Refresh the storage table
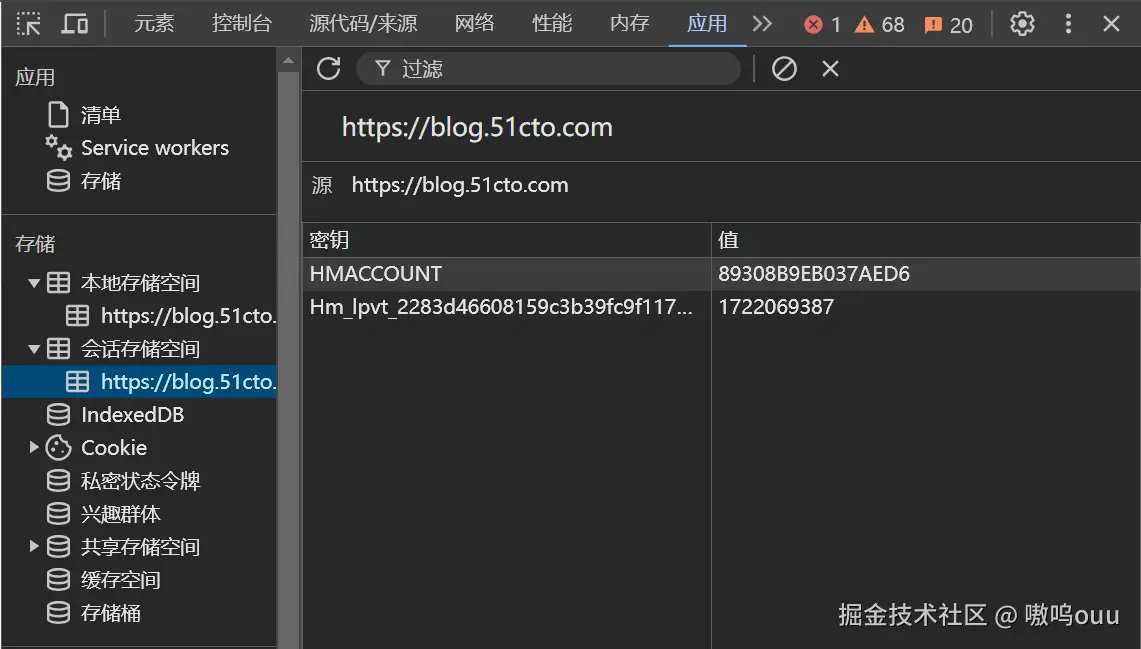1141x649 pixels. tap(329, 69)
